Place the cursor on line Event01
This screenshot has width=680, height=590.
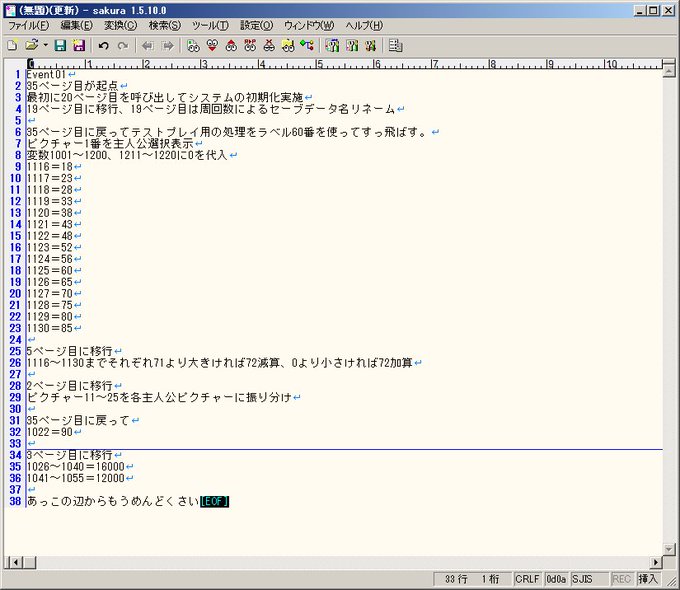coord(46,74)
